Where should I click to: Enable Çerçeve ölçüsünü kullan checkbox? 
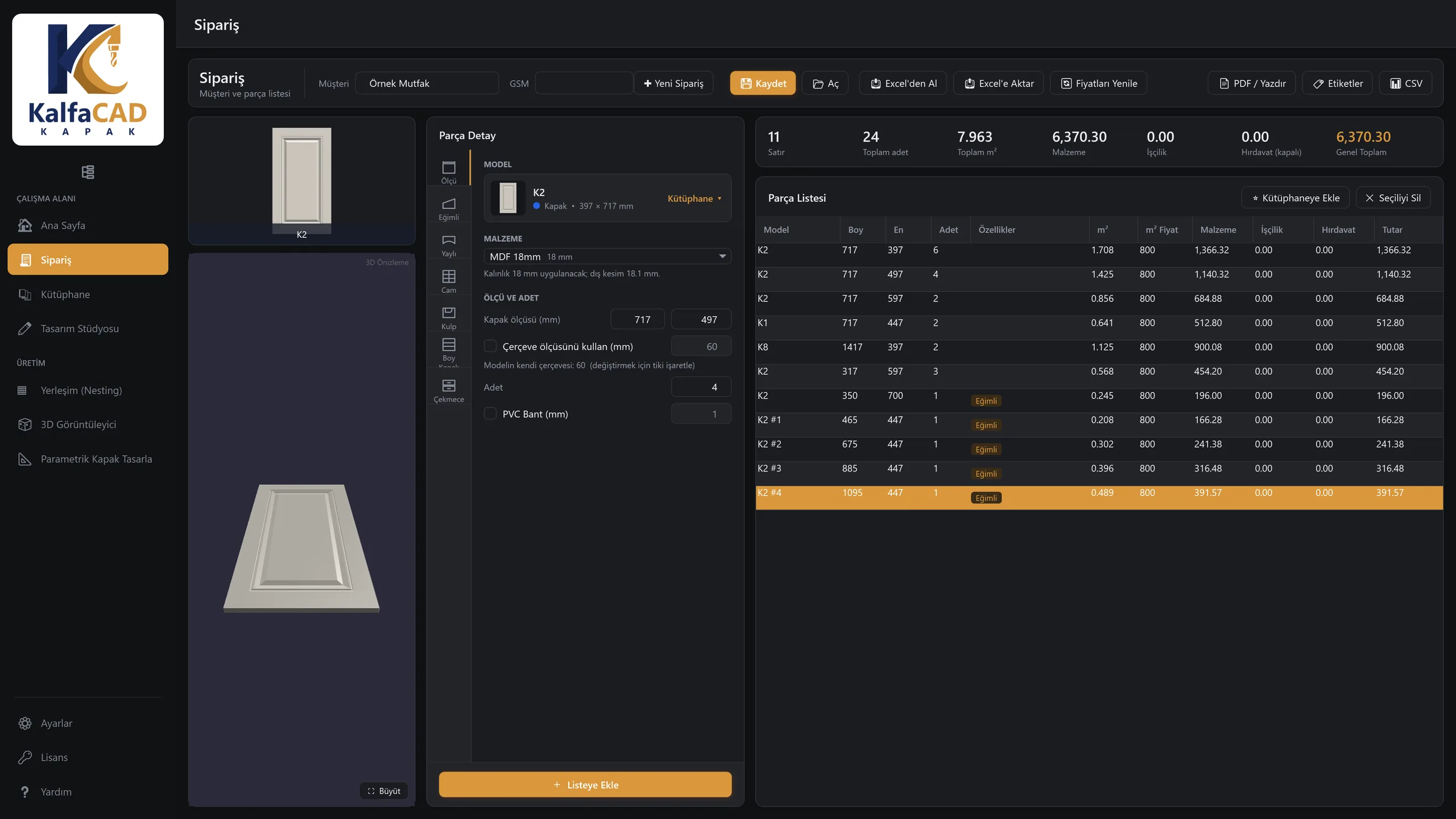[490, 346]
